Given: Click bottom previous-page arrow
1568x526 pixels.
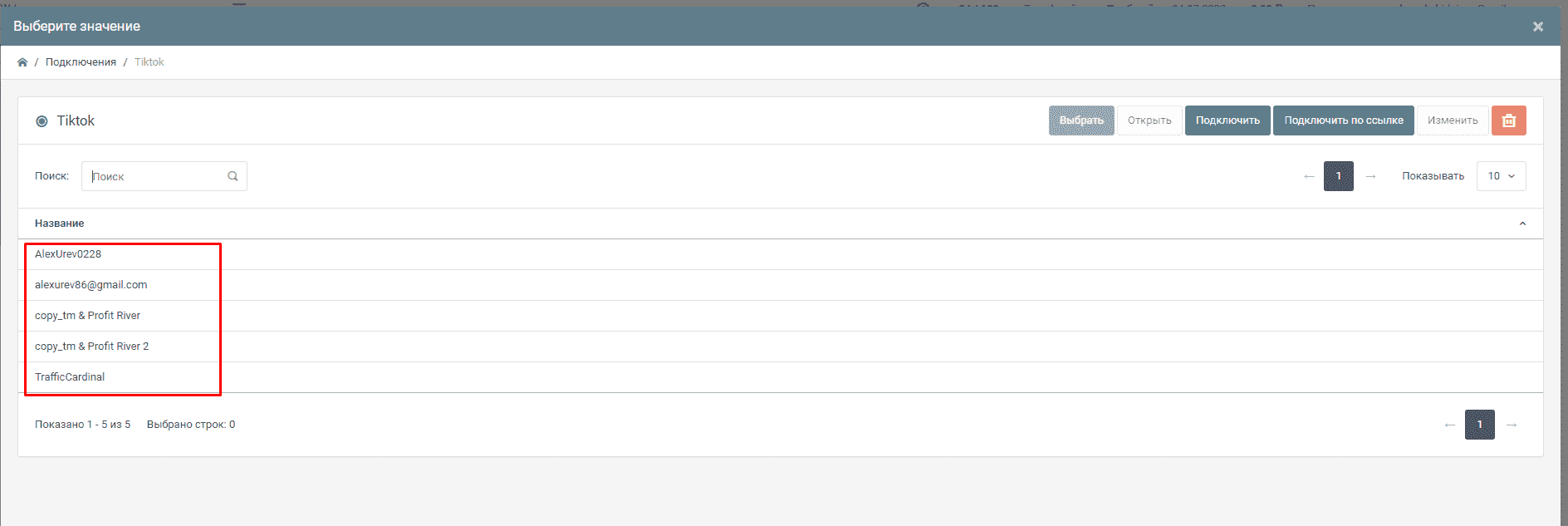Looking at the screenshot, I should click(x=1450, y=425).
